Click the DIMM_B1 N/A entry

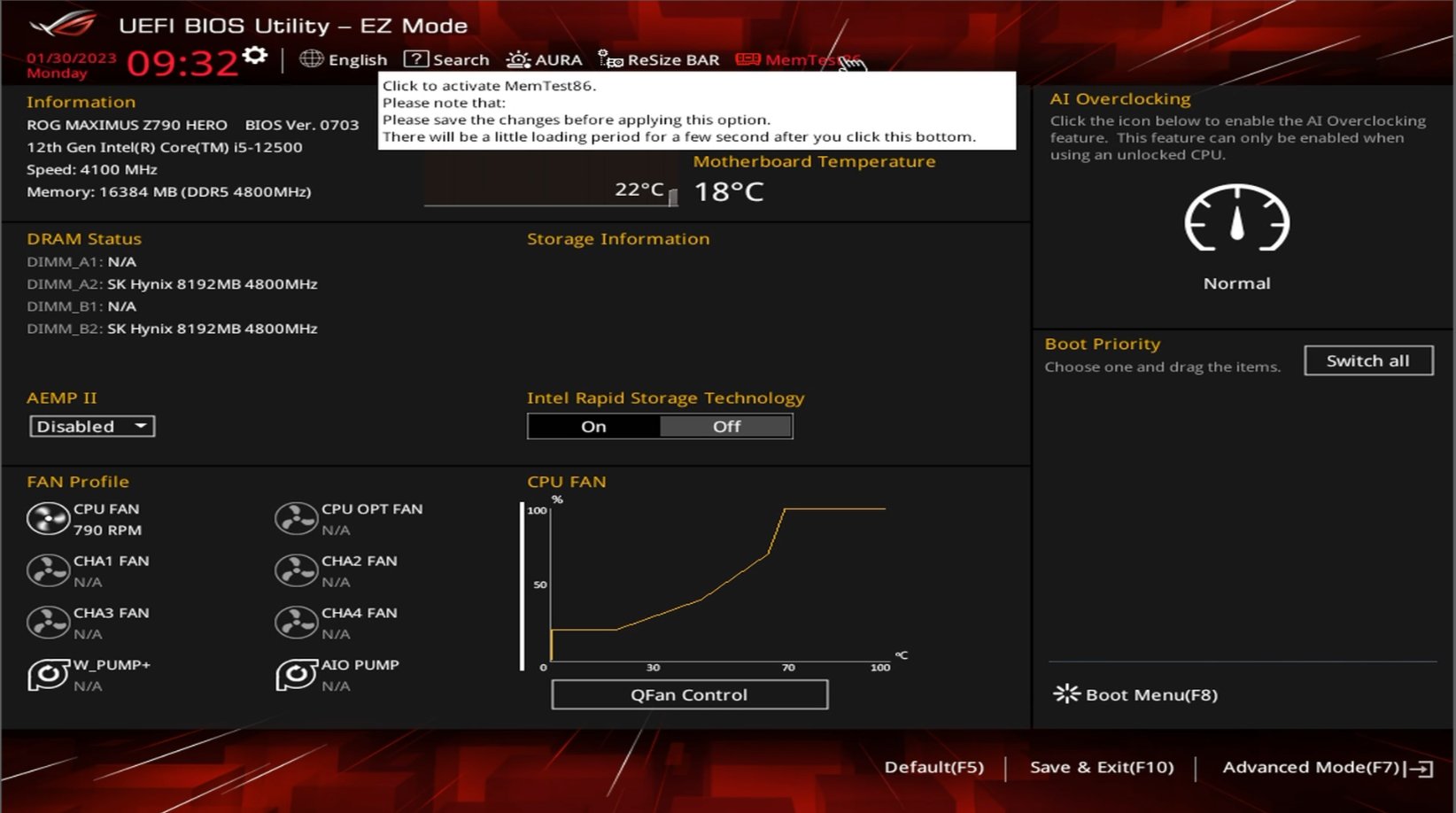tap(81, 306)
